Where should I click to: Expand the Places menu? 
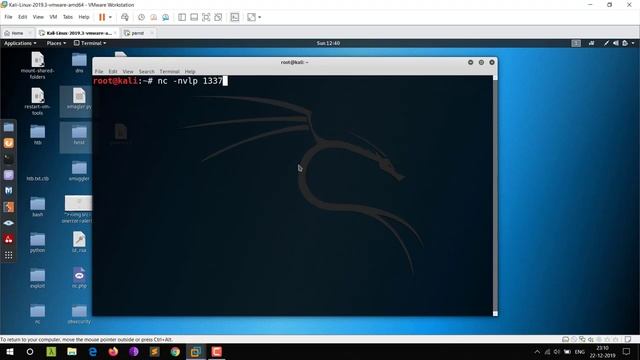click(x=56, y=43)
